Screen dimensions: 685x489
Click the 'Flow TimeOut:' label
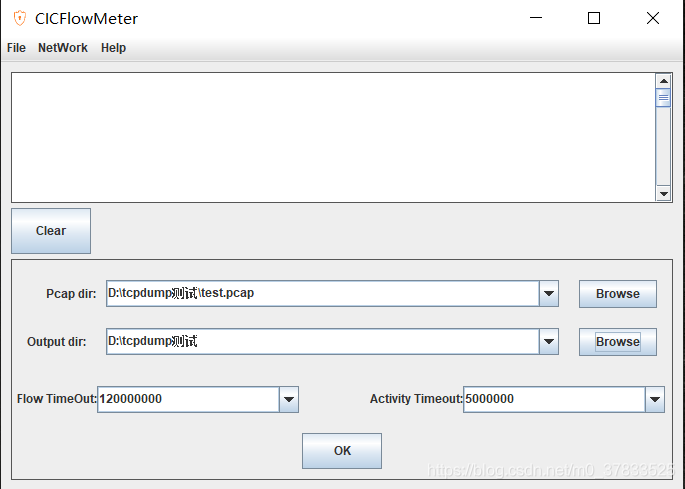(57, 399)
